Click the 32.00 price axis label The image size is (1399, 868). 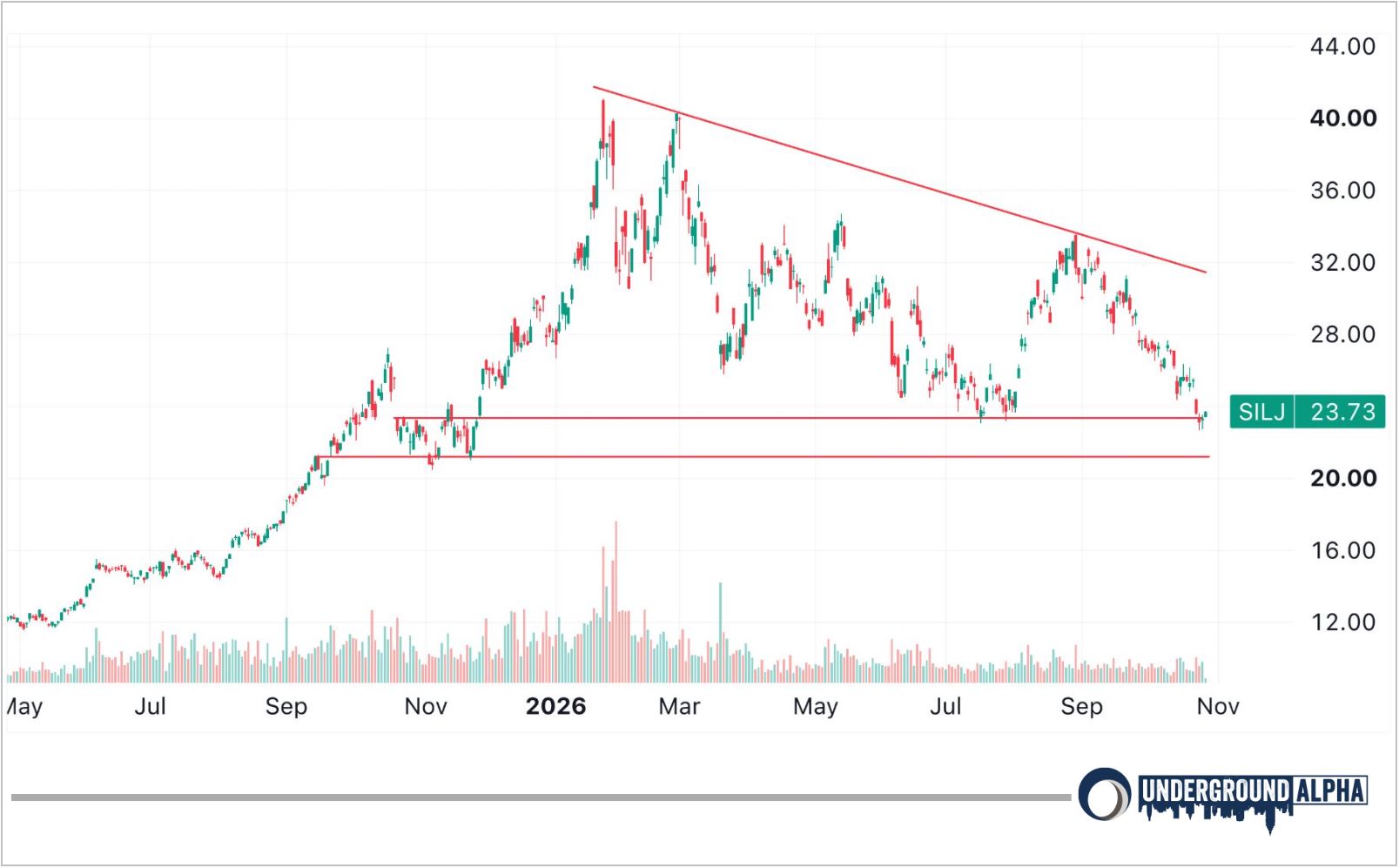tap(1342, 263)
